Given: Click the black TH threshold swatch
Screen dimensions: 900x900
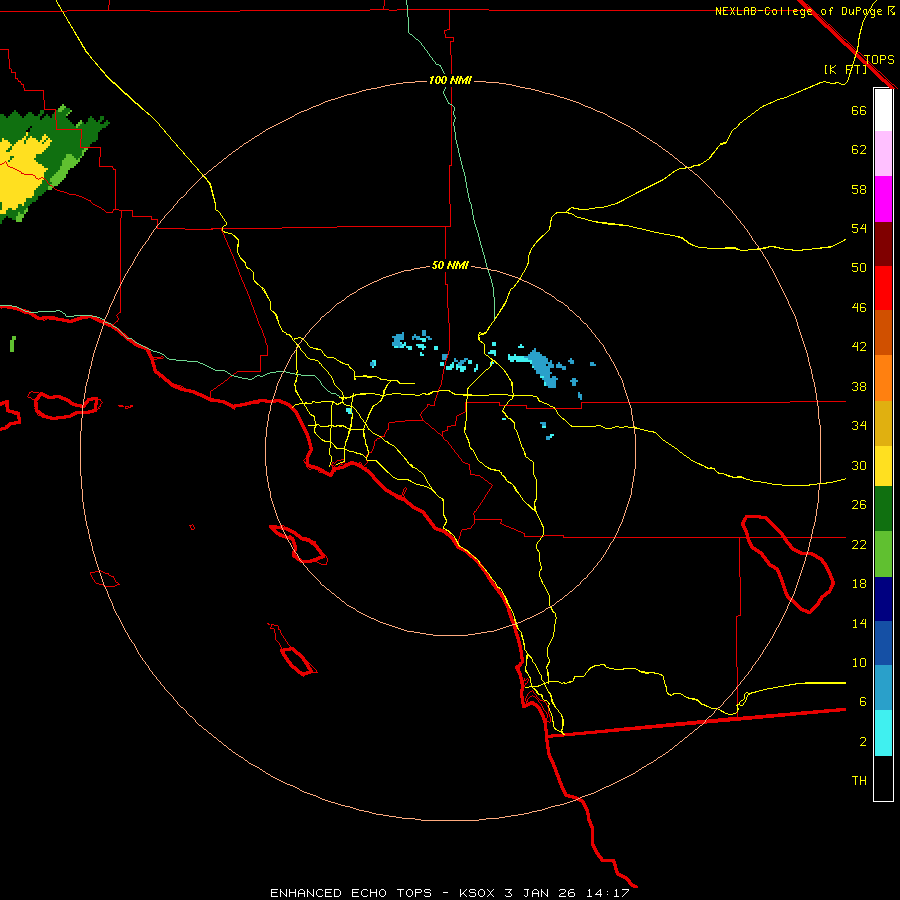Looking at the screenshot, I should 883,778.
